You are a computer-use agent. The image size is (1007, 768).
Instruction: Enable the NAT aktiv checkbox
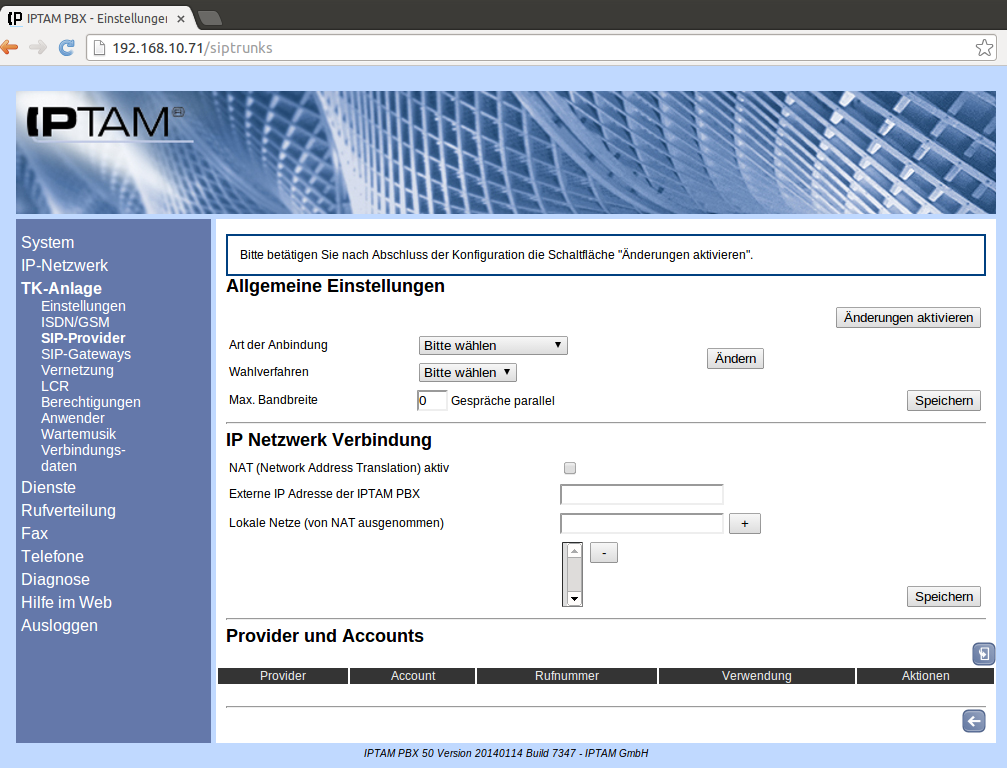coord(570,468)
